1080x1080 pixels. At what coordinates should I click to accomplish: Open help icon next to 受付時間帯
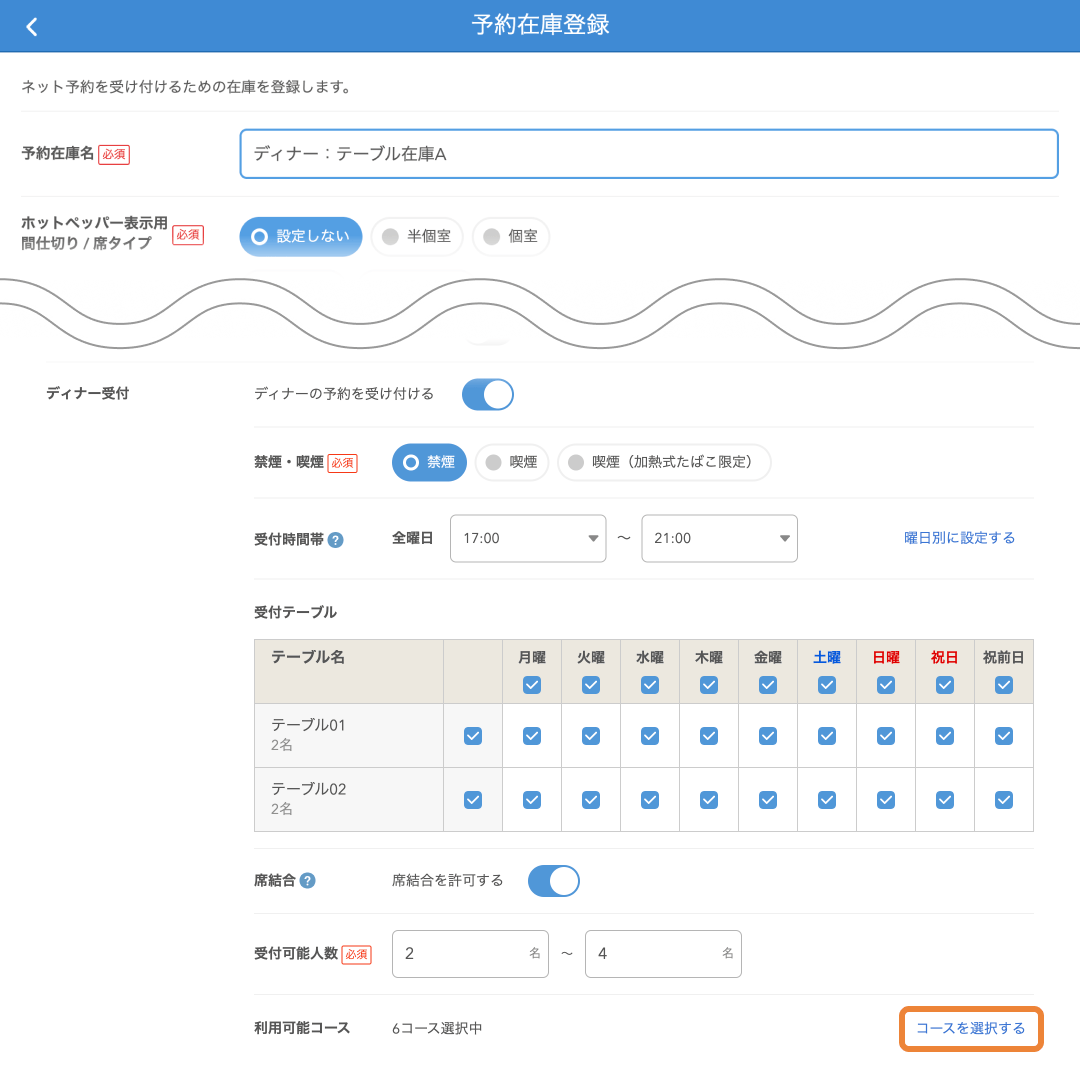tap(335, 540)
